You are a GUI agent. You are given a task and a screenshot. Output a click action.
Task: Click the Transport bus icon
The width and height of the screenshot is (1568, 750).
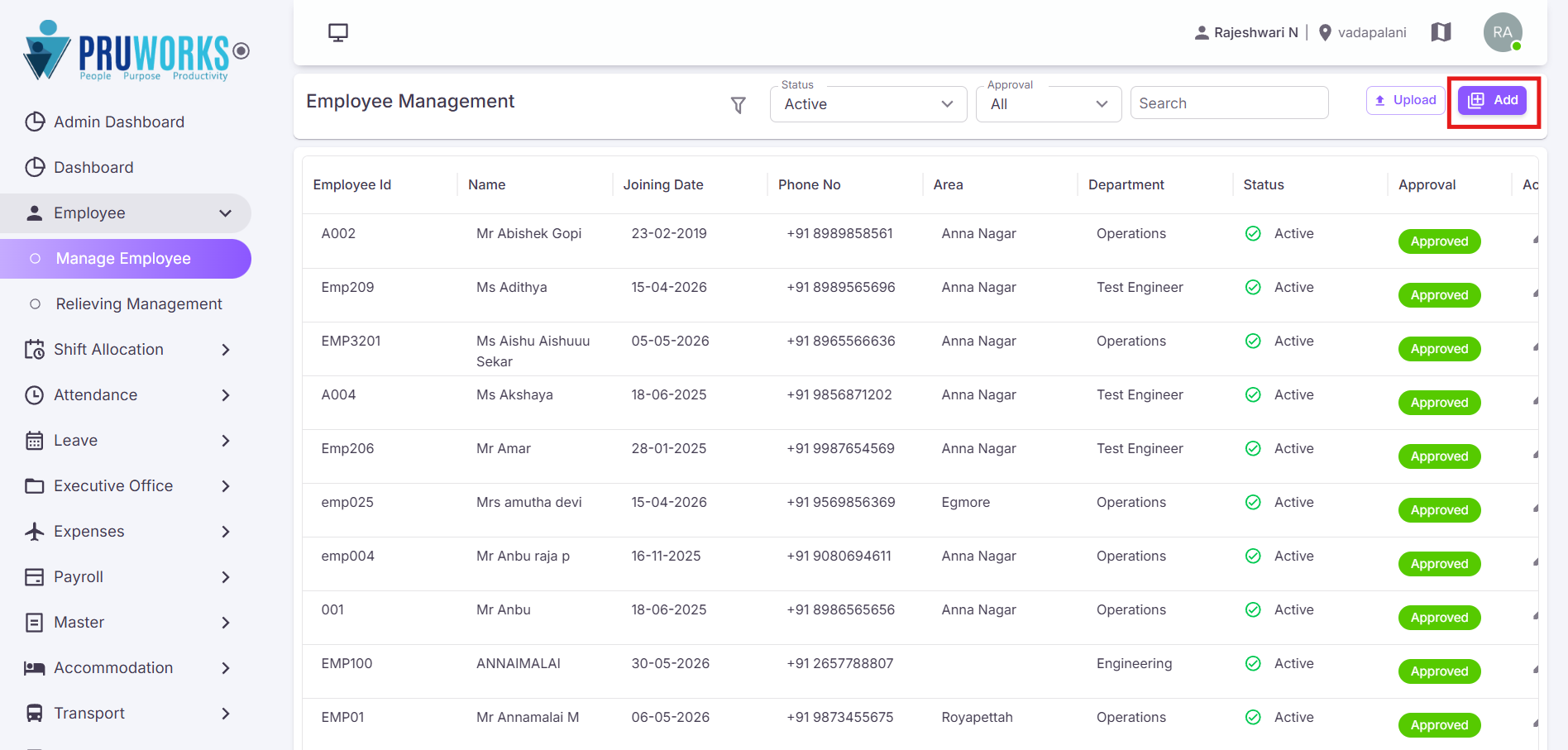pos(35,713)
